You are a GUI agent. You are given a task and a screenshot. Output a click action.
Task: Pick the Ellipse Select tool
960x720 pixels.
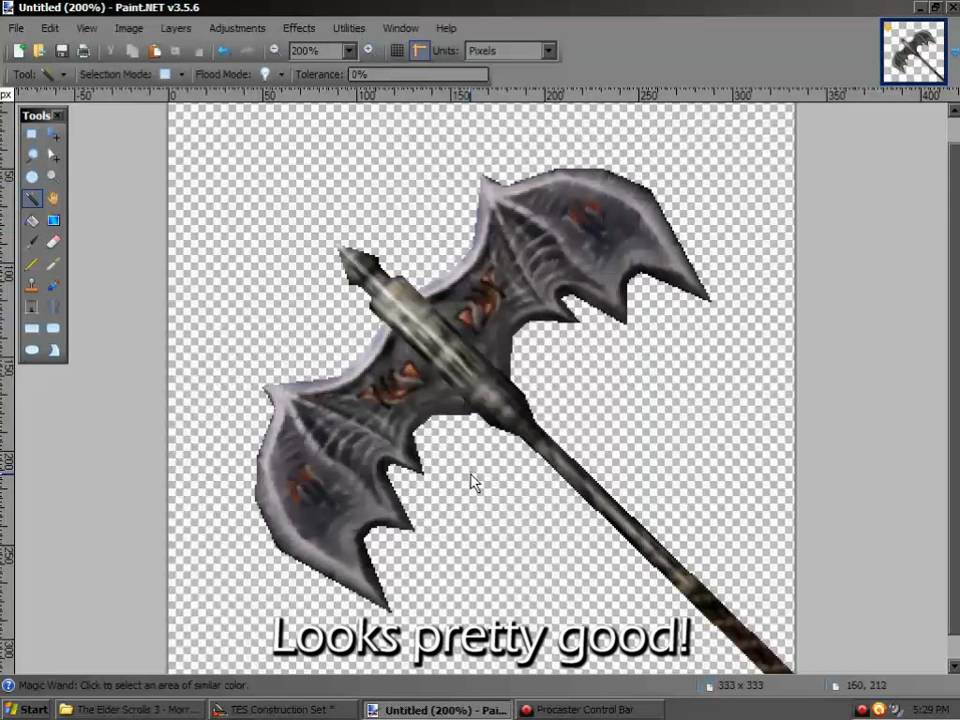coord(32,176)
